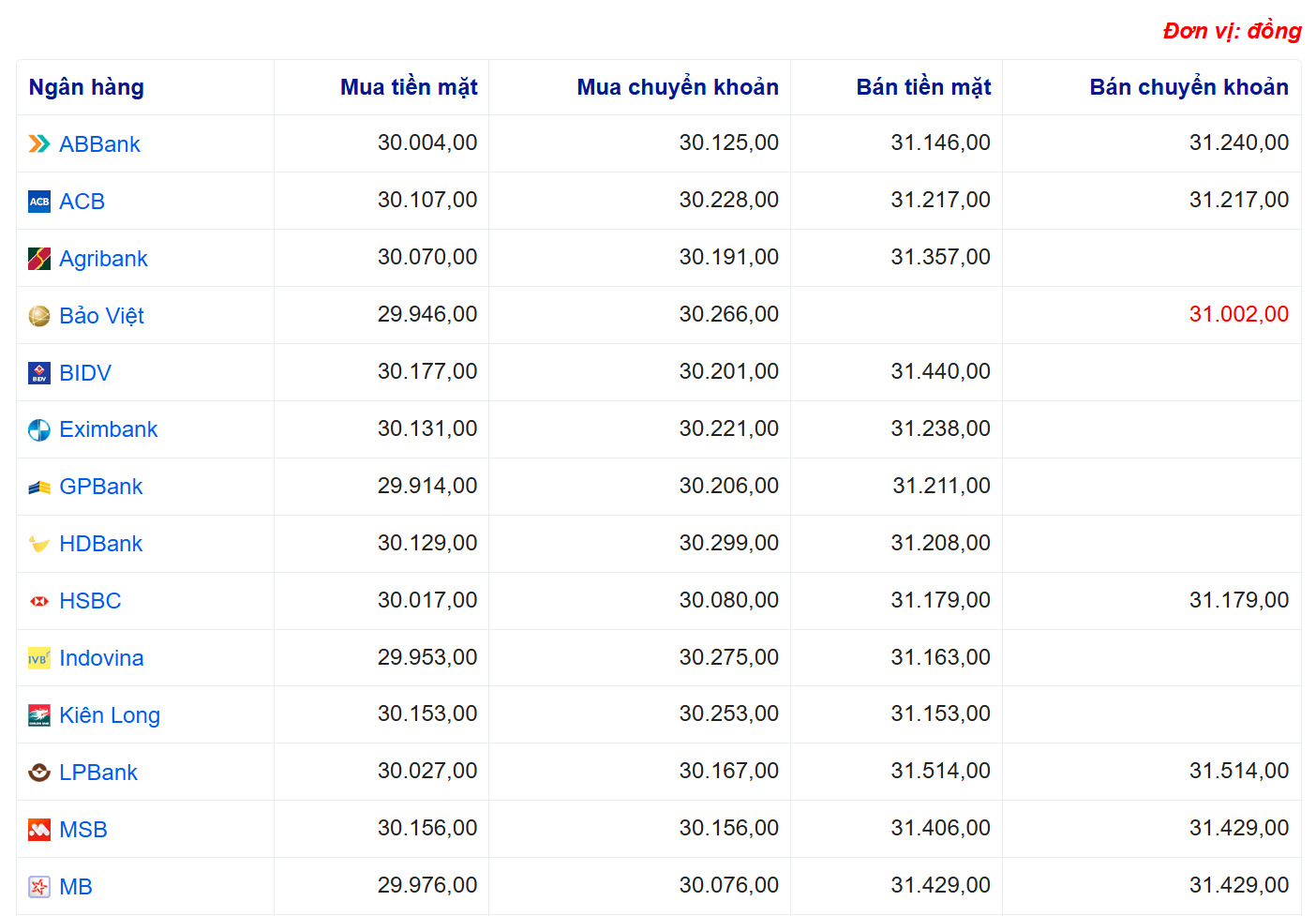Screen dimensions: 1316x916
Task: Open the MB bank link
Action: point(76,887)
